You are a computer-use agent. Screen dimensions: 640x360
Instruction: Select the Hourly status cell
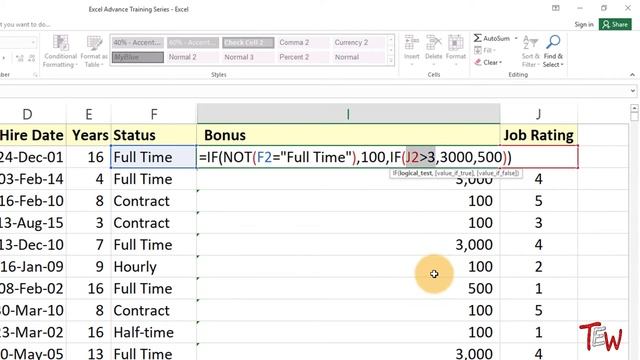pyautogui.click(x=154, y=267)
